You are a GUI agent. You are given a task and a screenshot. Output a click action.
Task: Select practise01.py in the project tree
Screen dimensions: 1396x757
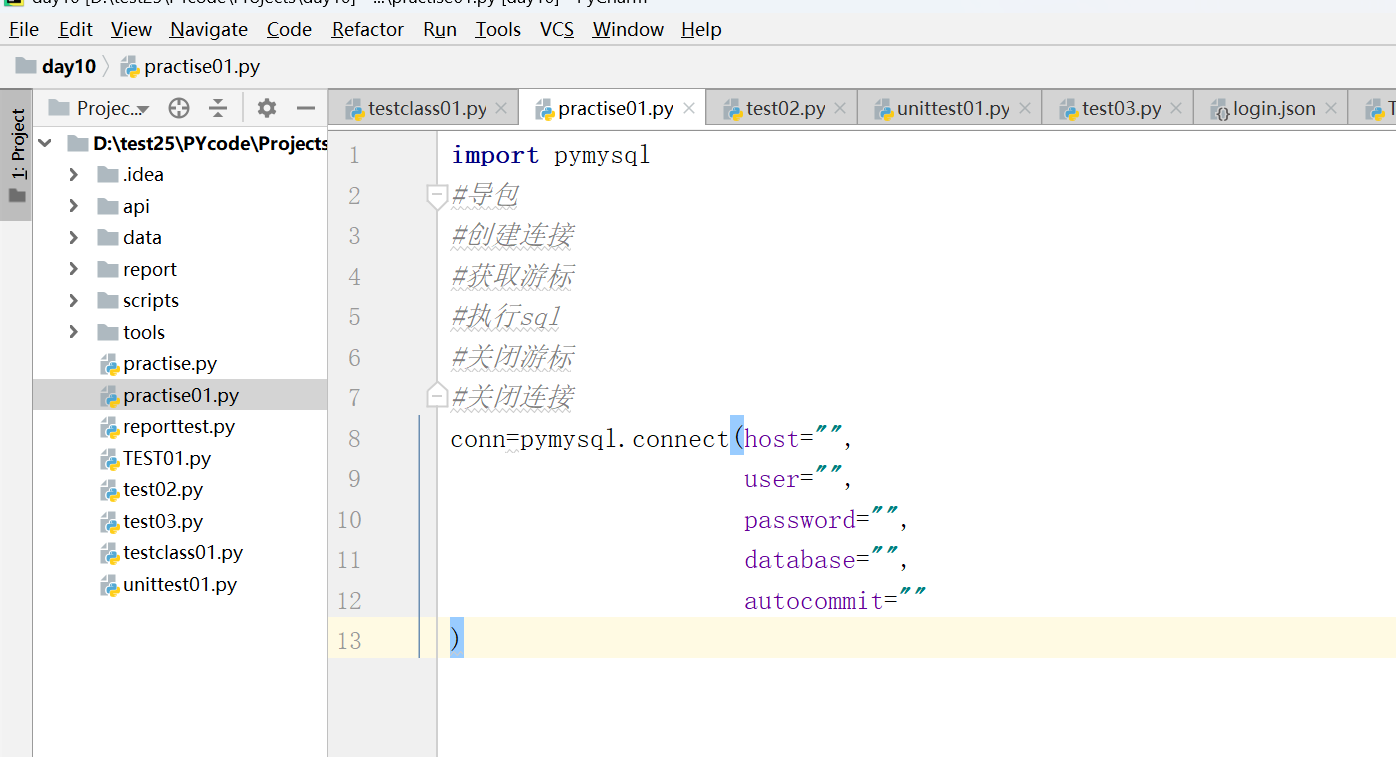(x=180, y=395)
